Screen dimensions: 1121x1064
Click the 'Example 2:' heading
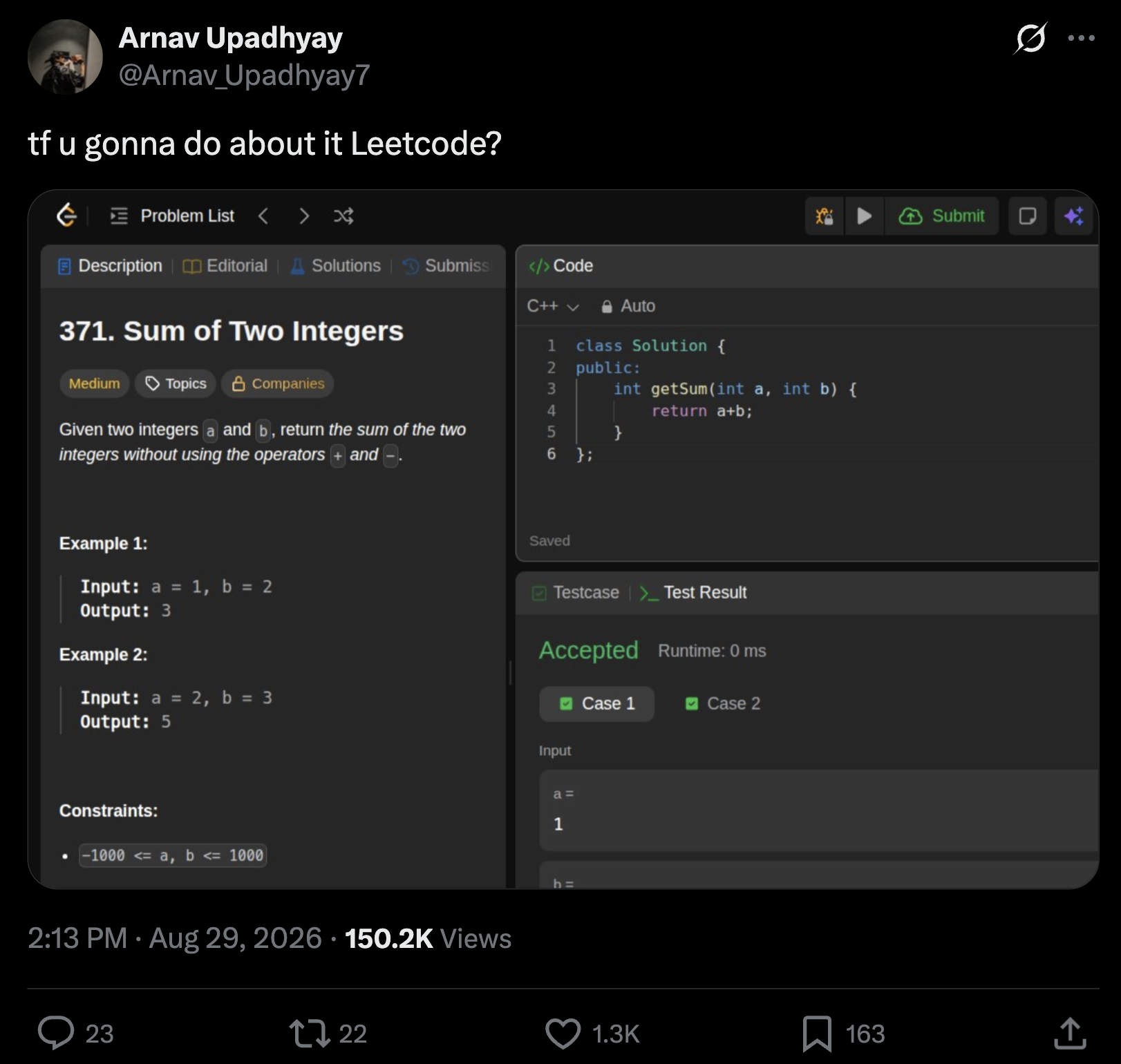(104, 655)
